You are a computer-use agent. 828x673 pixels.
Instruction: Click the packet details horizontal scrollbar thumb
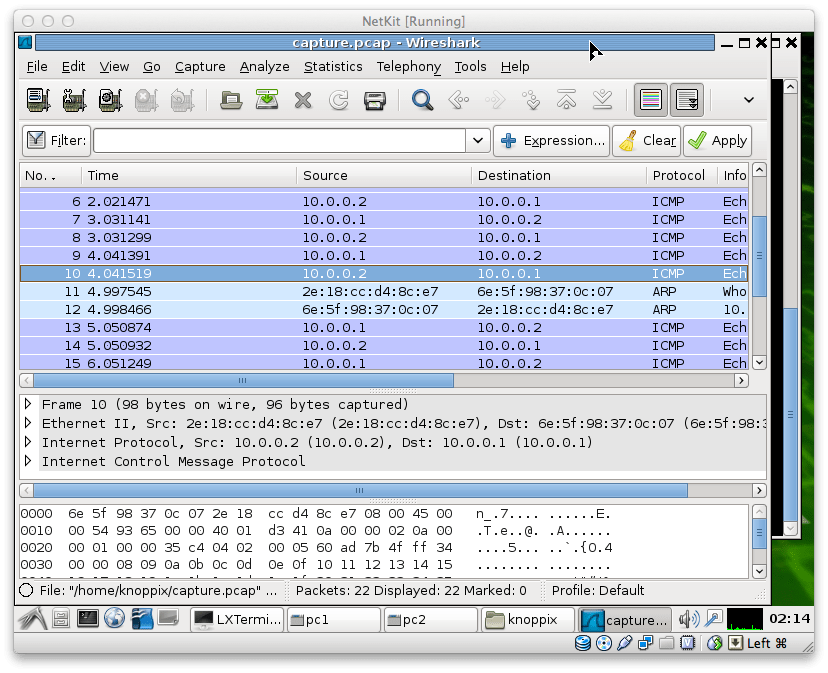[360, 490]
